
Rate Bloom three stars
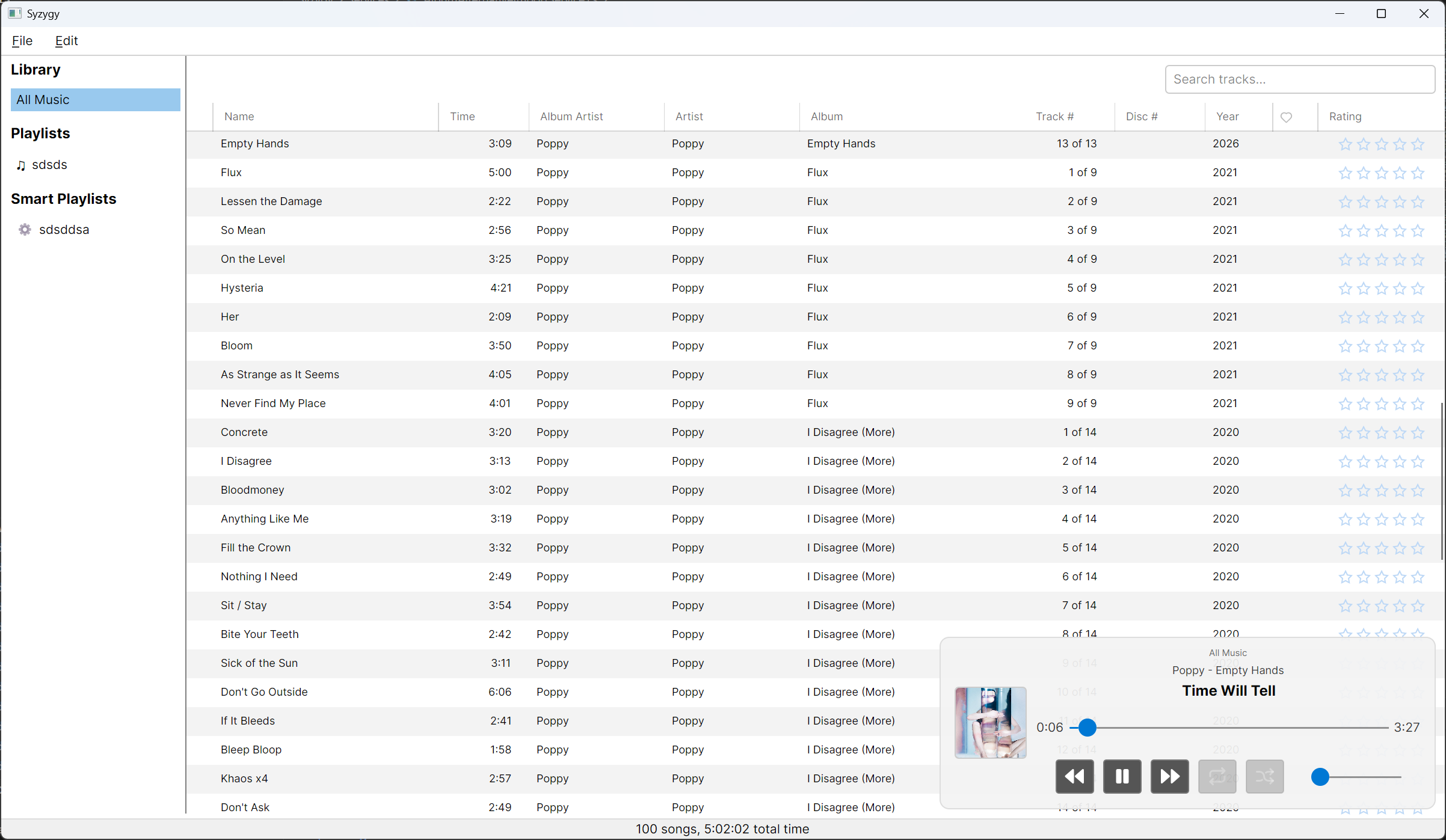click(x=1382, y=346)
